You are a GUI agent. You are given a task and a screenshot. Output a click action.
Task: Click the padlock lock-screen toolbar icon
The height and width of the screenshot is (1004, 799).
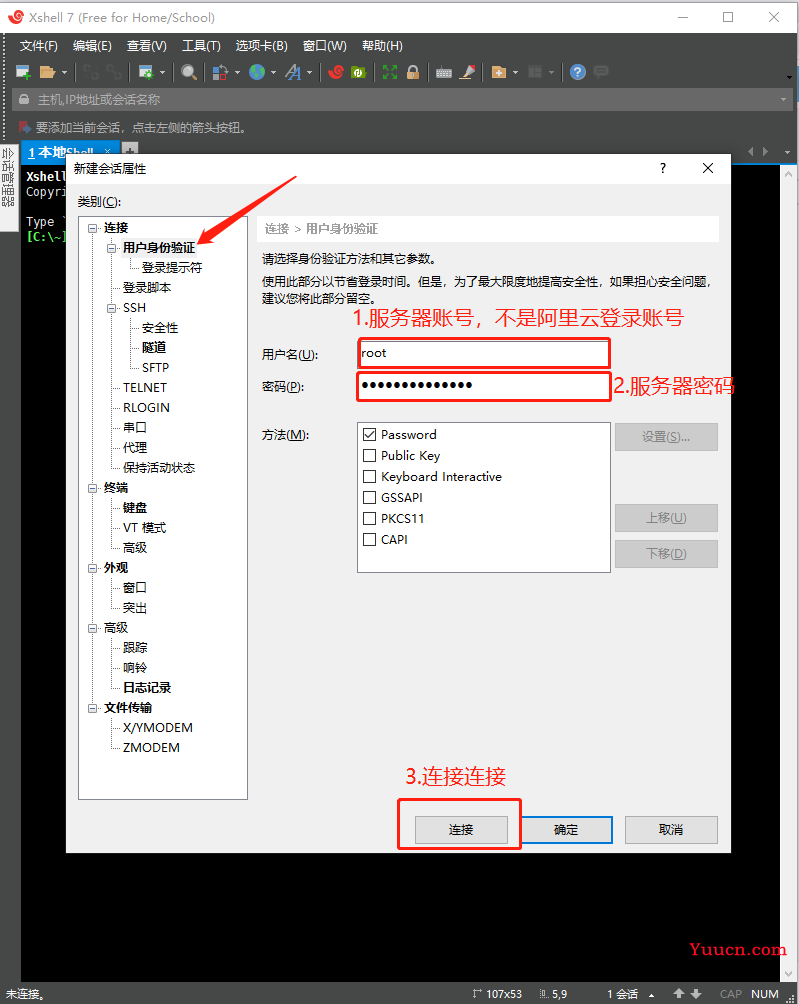413,72
